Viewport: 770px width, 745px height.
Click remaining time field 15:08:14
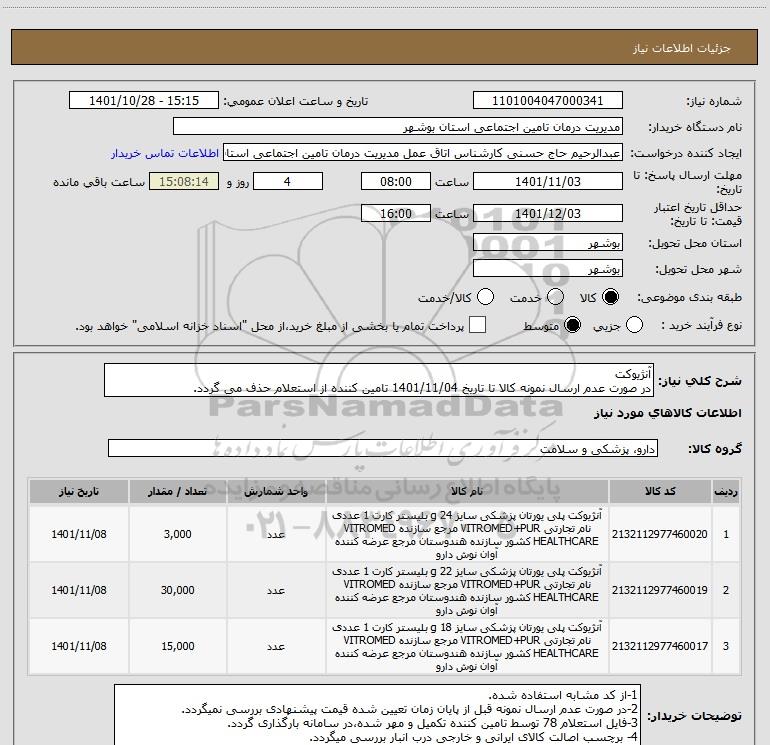pyautogui.click(x=184, y=181)
